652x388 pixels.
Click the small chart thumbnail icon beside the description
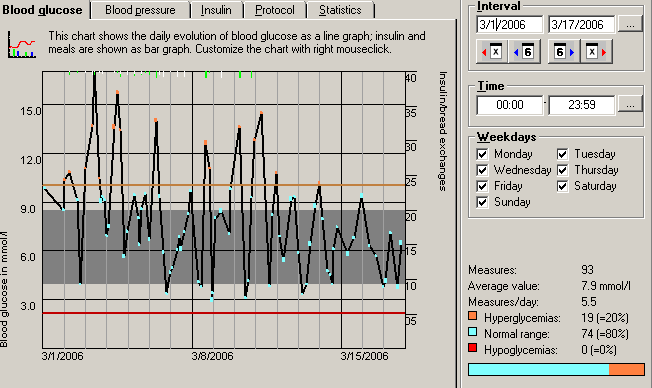point(22,44)
